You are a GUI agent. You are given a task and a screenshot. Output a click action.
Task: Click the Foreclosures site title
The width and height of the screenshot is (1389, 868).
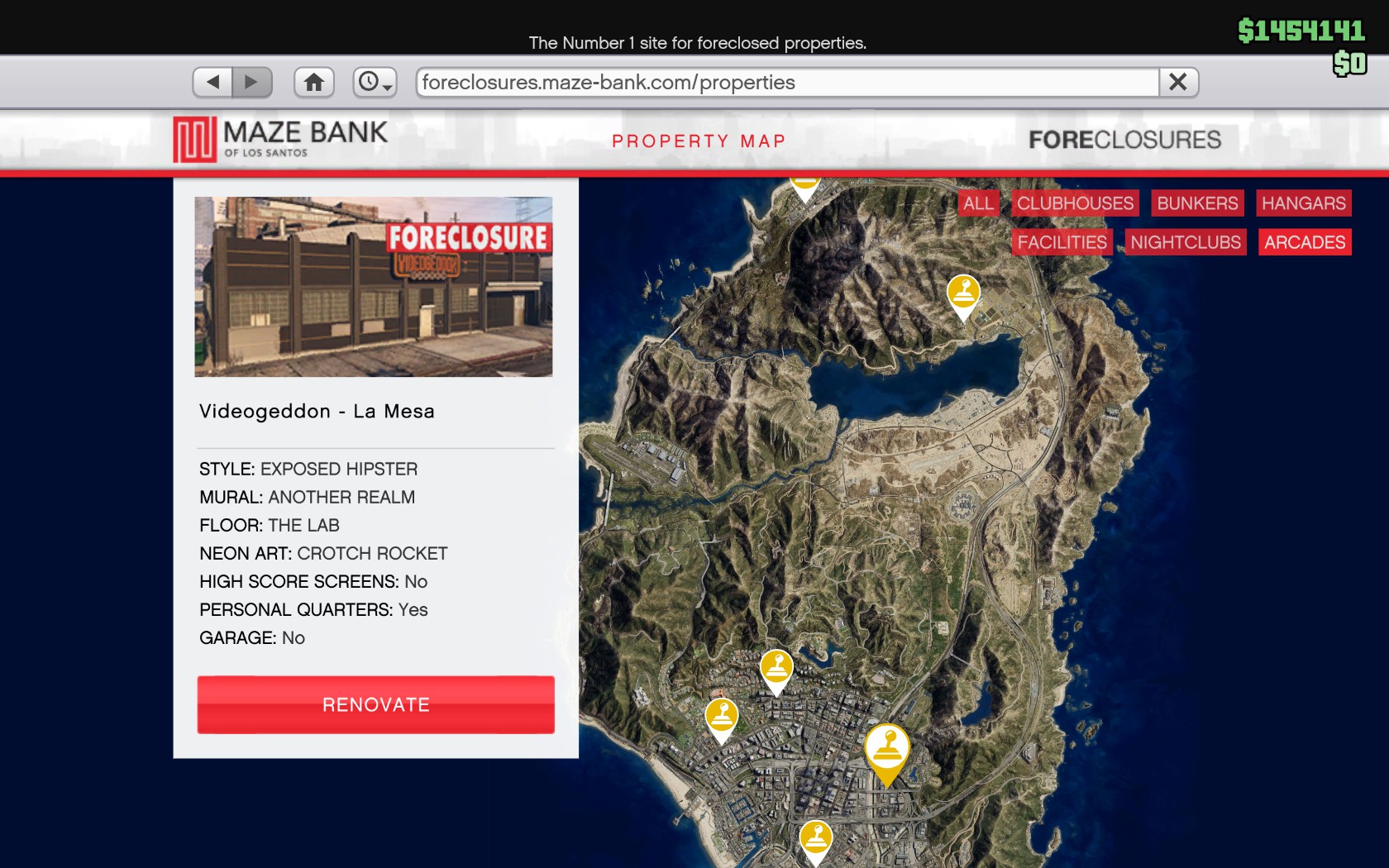coord(1124,140)
